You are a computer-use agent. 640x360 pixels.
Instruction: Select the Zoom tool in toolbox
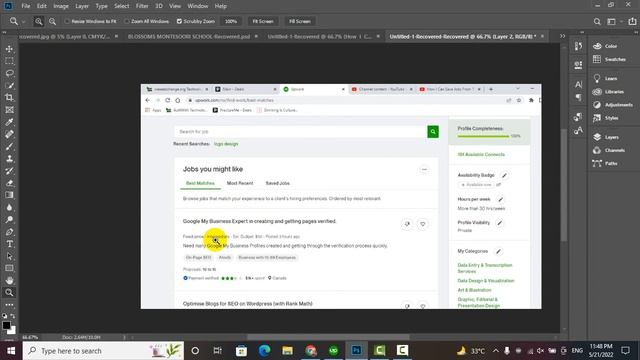pos(9,293)
